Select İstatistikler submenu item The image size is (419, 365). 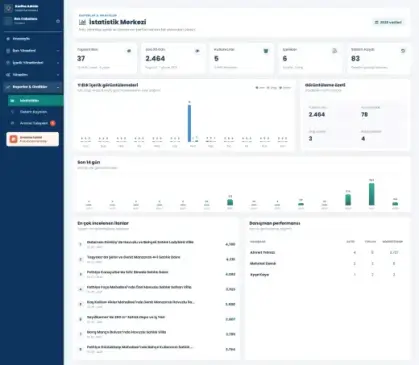(35, 101)
